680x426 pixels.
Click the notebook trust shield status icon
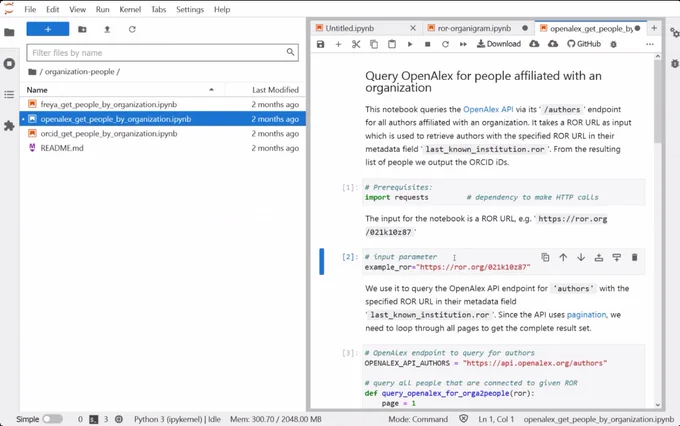coord(463,419)
